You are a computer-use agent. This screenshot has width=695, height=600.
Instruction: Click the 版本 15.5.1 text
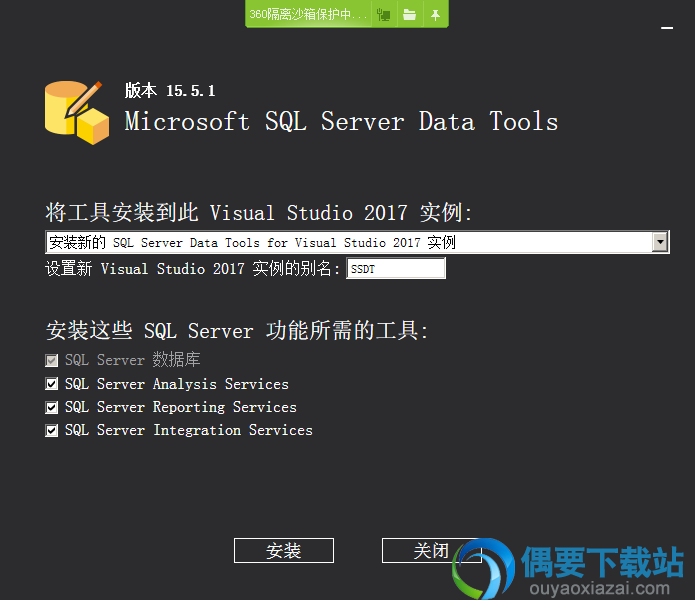tap(170, 90)
